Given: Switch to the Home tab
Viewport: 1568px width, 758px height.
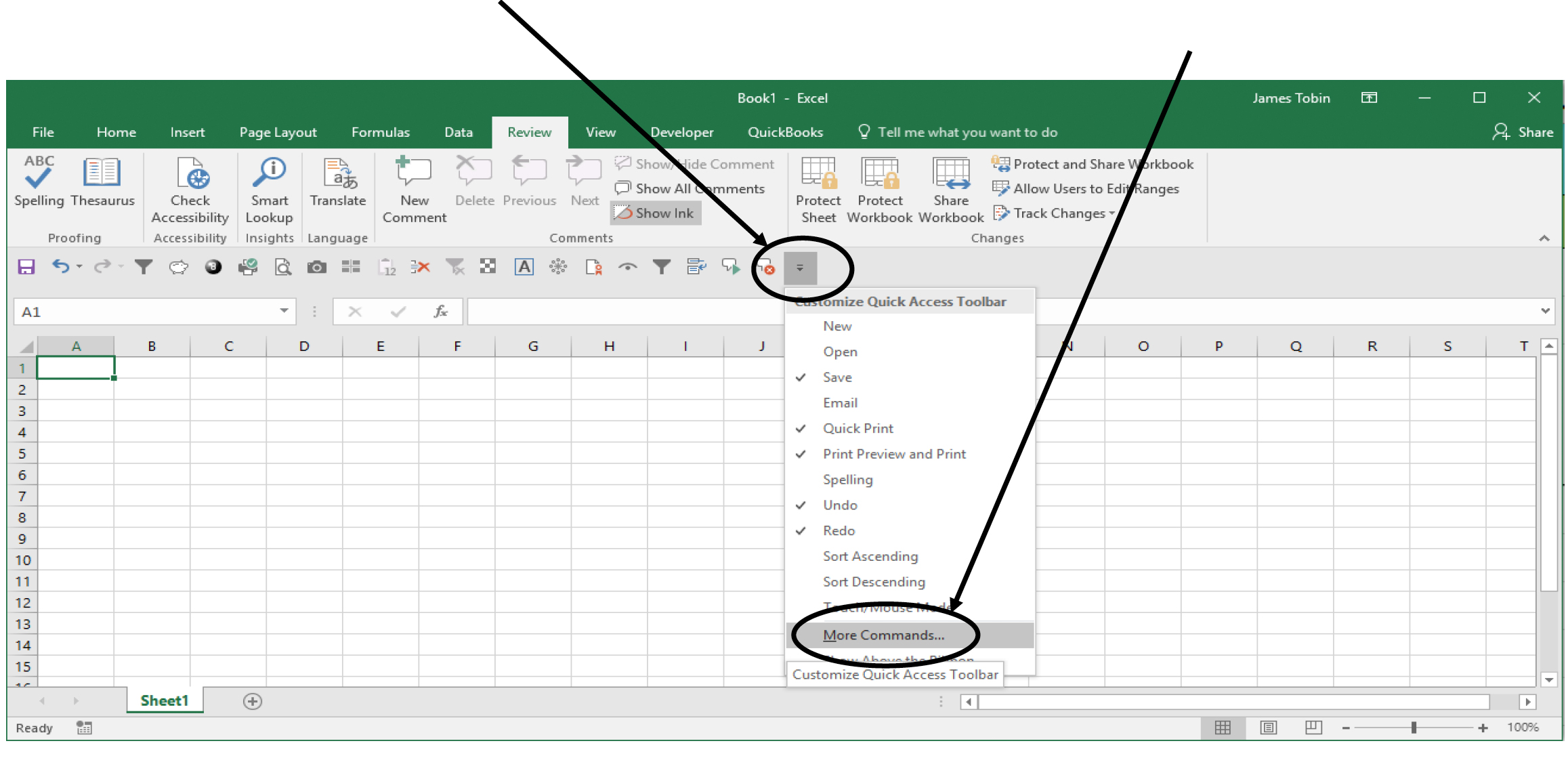Looking at the screenshot, I should coord(116,132).
